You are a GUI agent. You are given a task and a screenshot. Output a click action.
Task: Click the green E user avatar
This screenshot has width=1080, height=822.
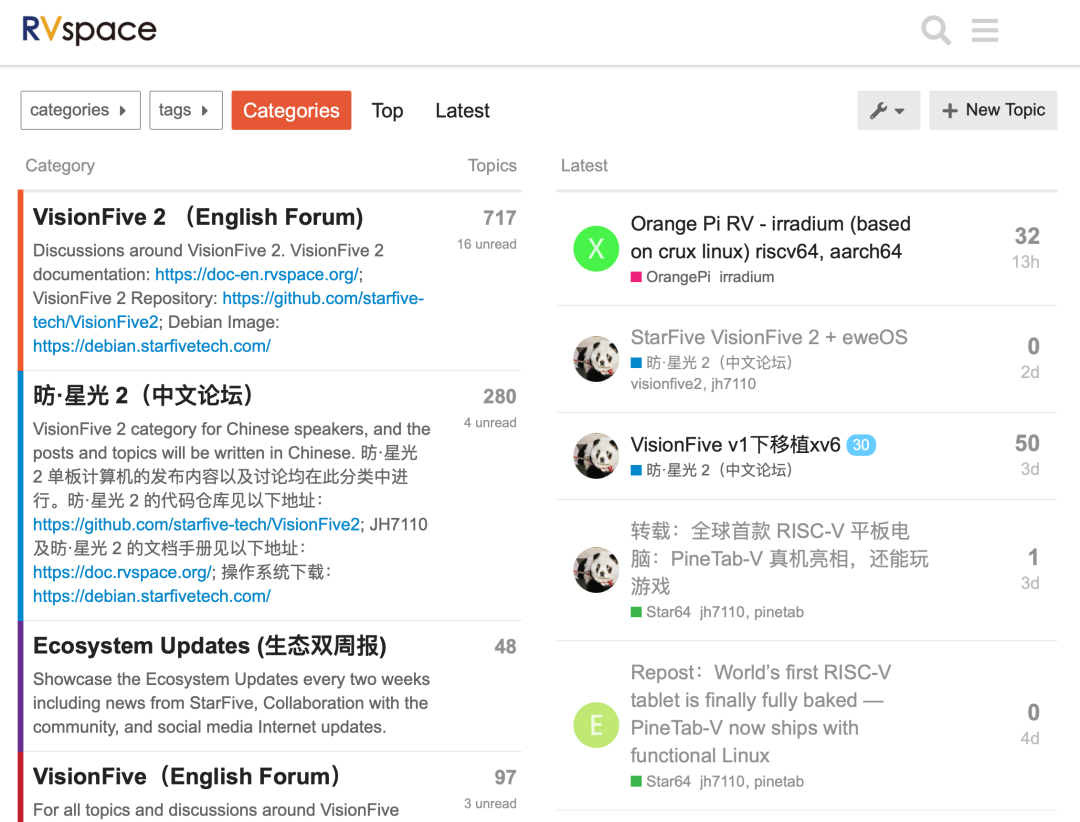click(x=596, y=725)
